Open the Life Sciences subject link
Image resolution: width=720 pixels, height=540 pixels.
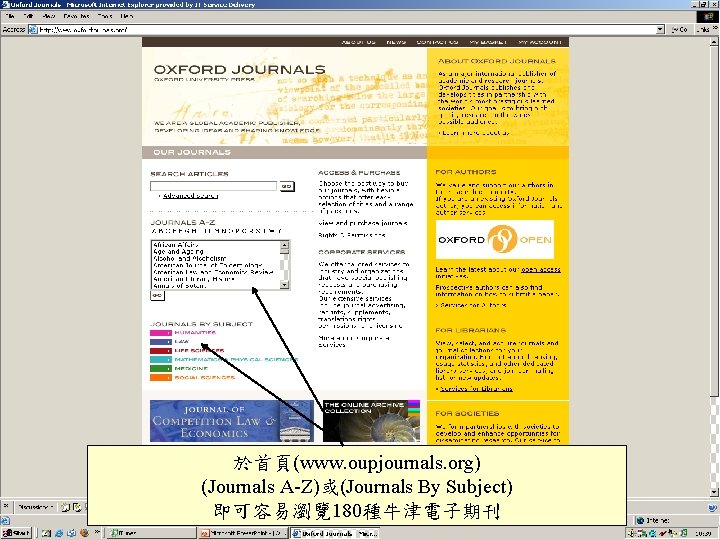point(199,351)
